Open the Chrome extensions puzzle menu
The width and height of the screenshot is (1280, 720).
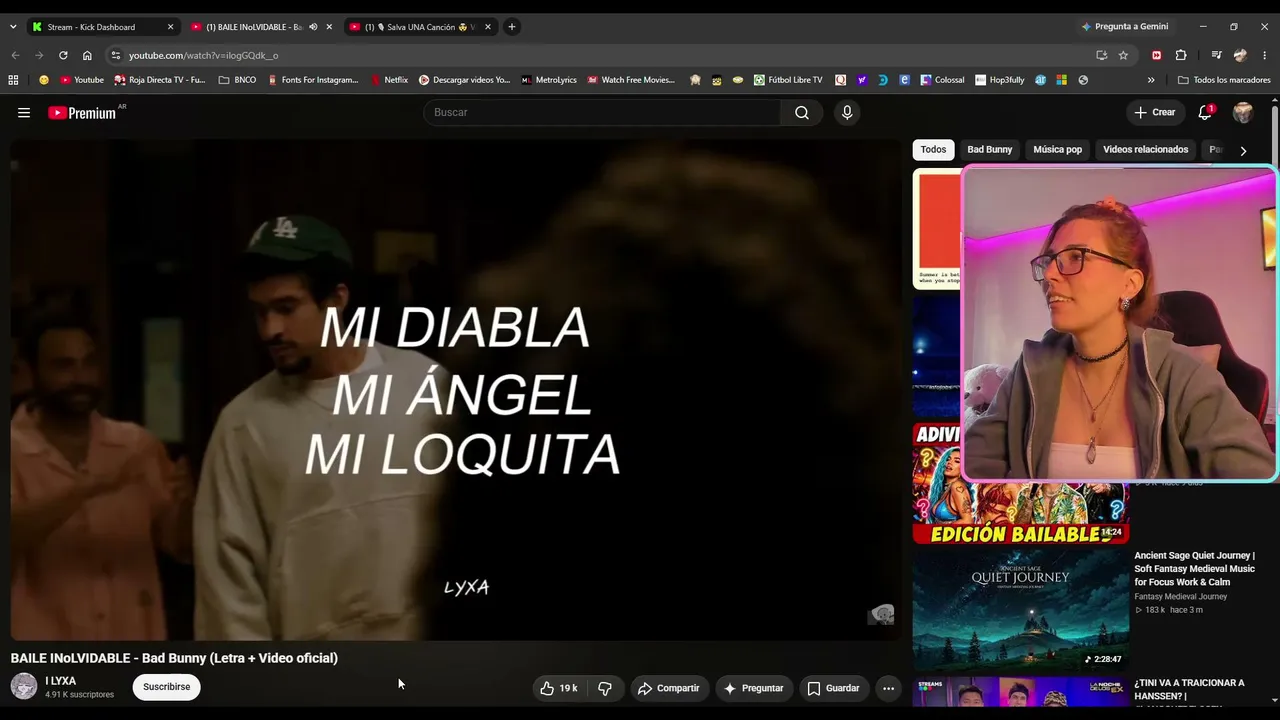coord(1181,55)
